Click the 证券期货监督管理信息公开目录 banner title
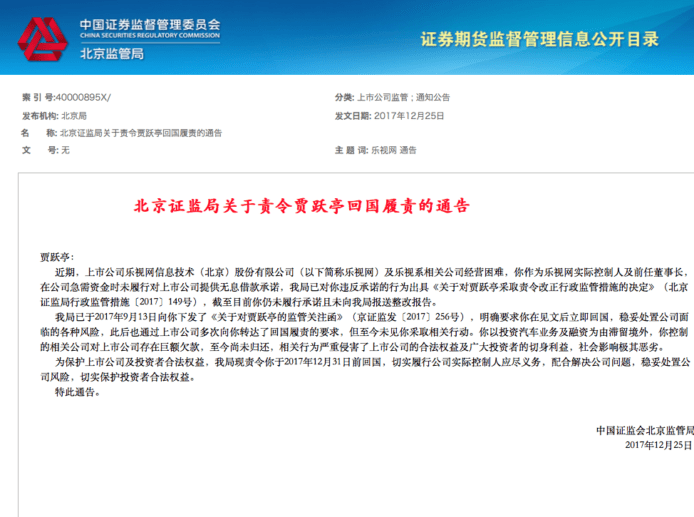This screenshot has width=694, height=517. coord(539,39)
